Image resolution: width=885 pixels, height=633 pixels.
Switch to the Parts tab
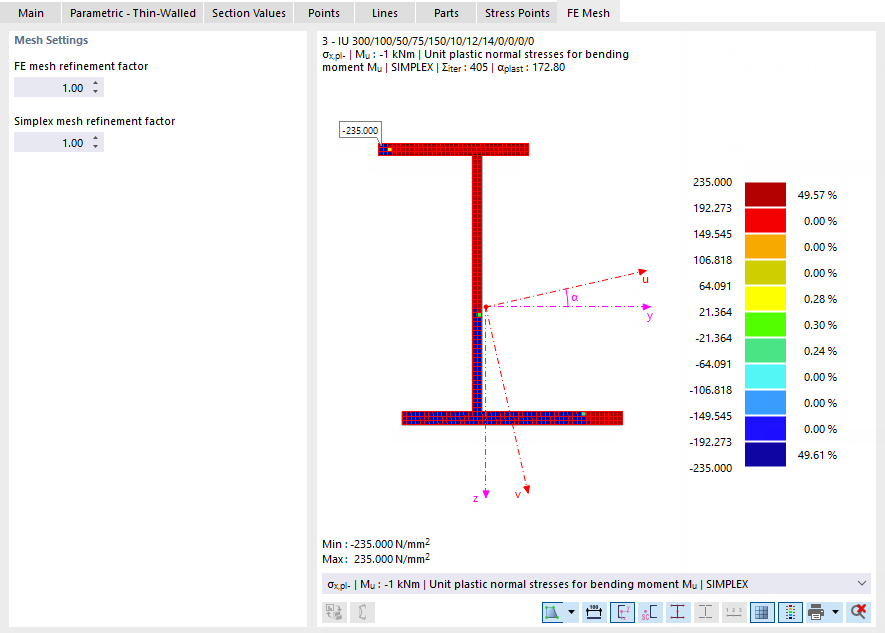click(446, 13)
